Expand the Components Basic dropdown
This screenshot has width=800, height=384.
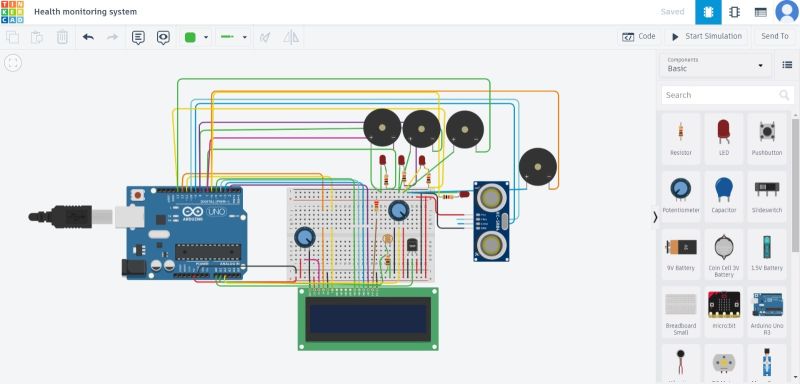pos(715,65)
